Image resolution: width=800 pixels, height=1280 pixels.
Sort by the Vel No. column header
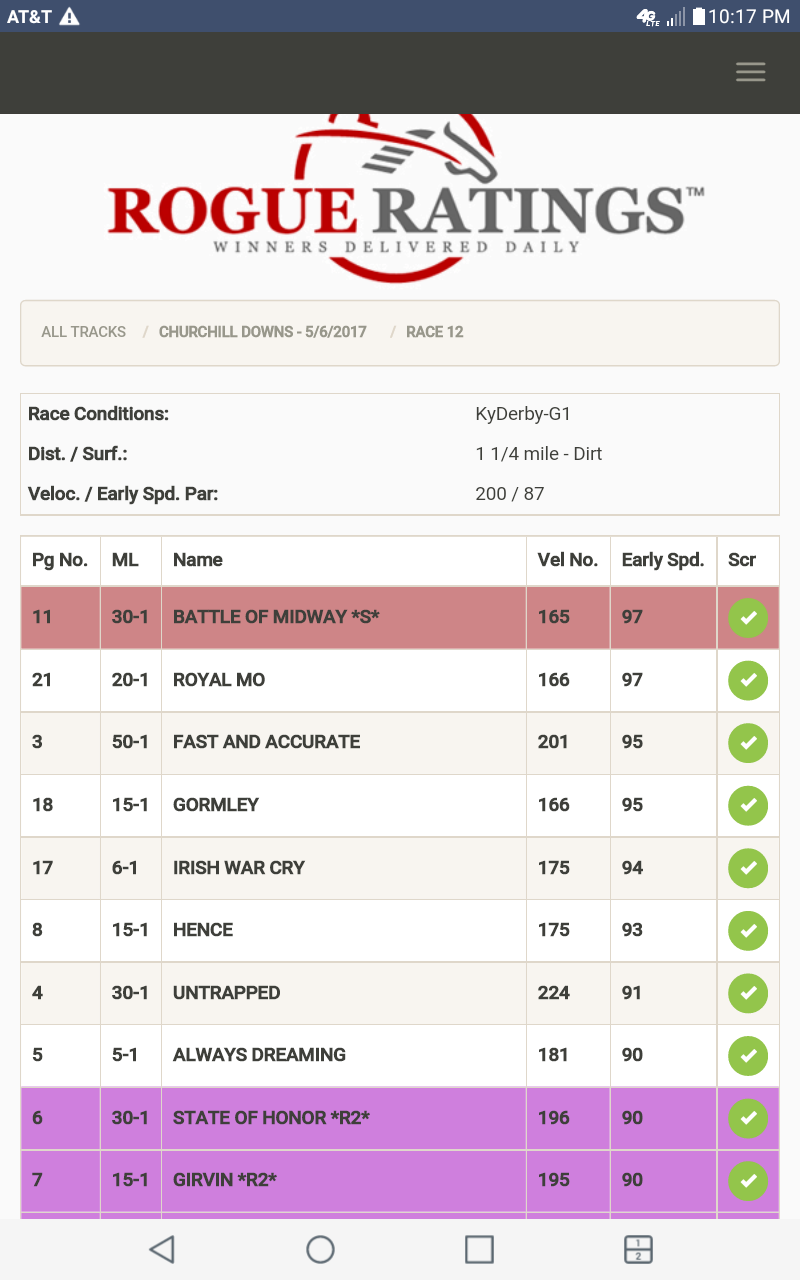567,560
